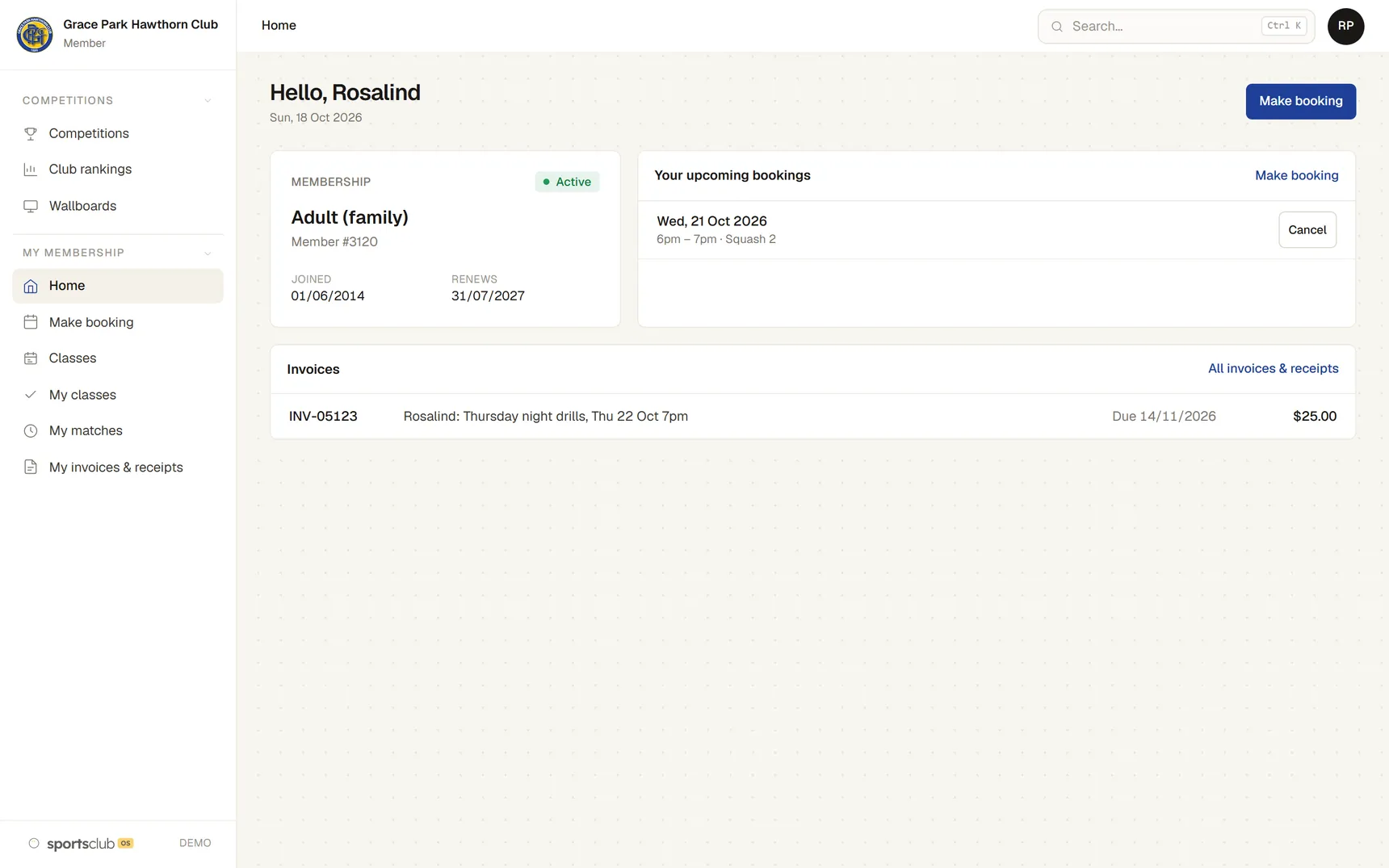
Task: Click the Ctrl K shortcut badge
Action: (x=1284, y=26)
